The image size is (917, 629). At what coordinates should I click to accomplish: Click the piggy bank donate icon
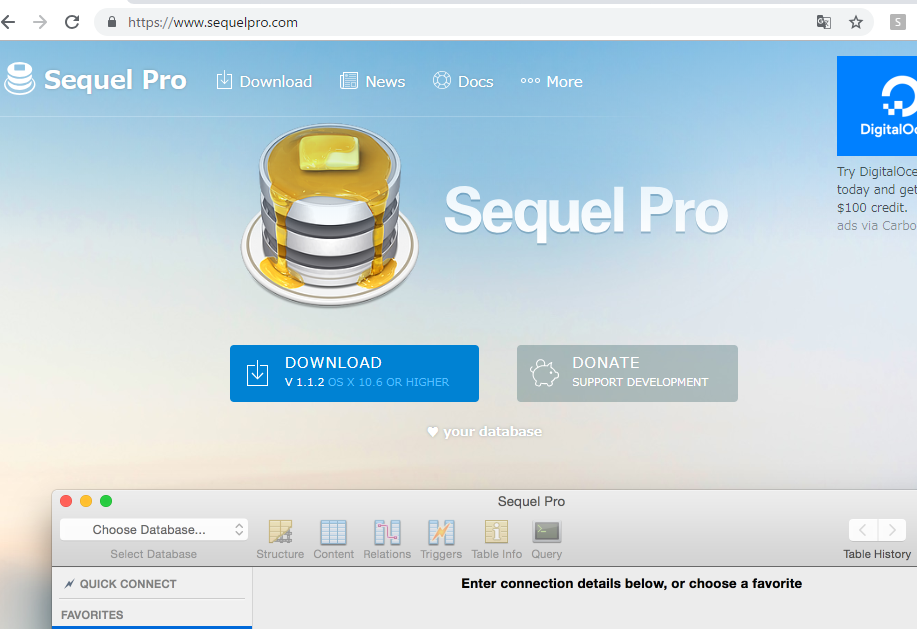(545, 372)
